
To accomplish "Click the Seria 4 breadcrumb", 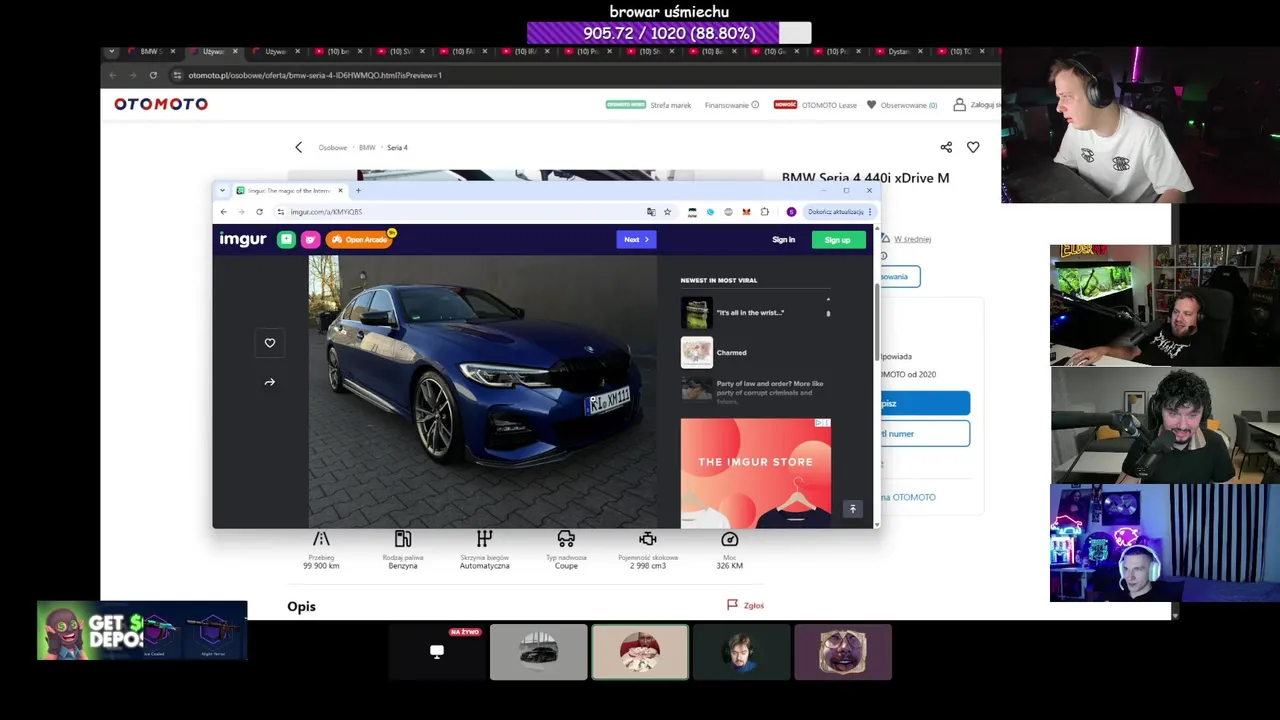I will pyautogui.click(x=397, y=148).
